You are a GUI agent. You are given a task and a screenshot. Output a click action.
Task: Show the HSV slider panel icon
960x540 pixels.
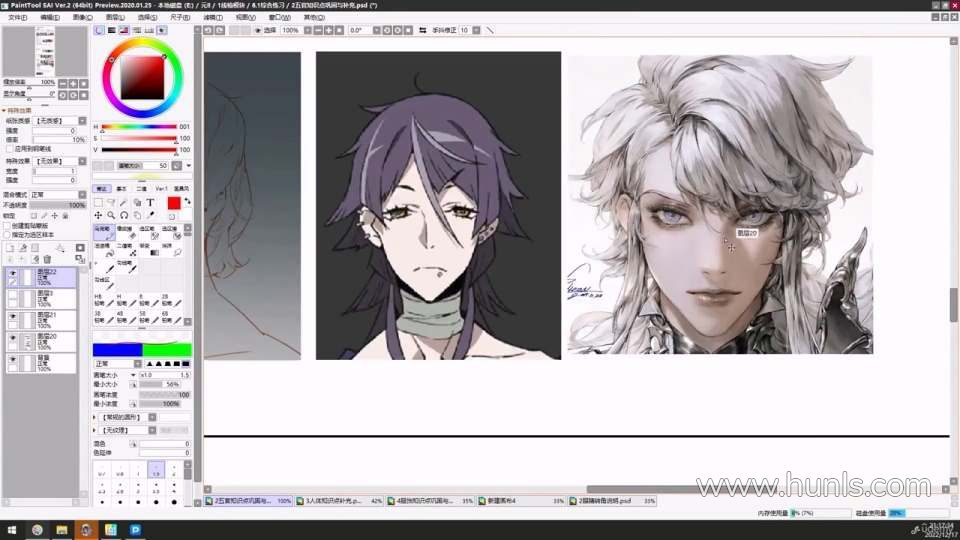pyautogui.click(x=124, y=30)
